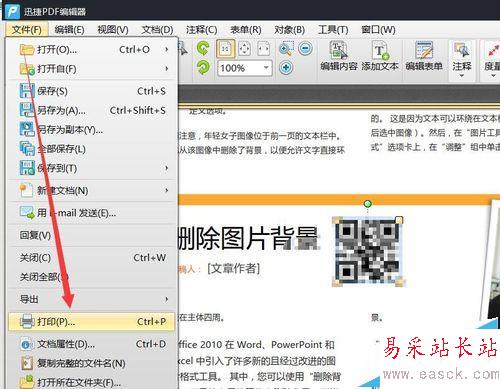Screen dimensions: 500x389
Task: Click the fit page icon
Action: 244,49
